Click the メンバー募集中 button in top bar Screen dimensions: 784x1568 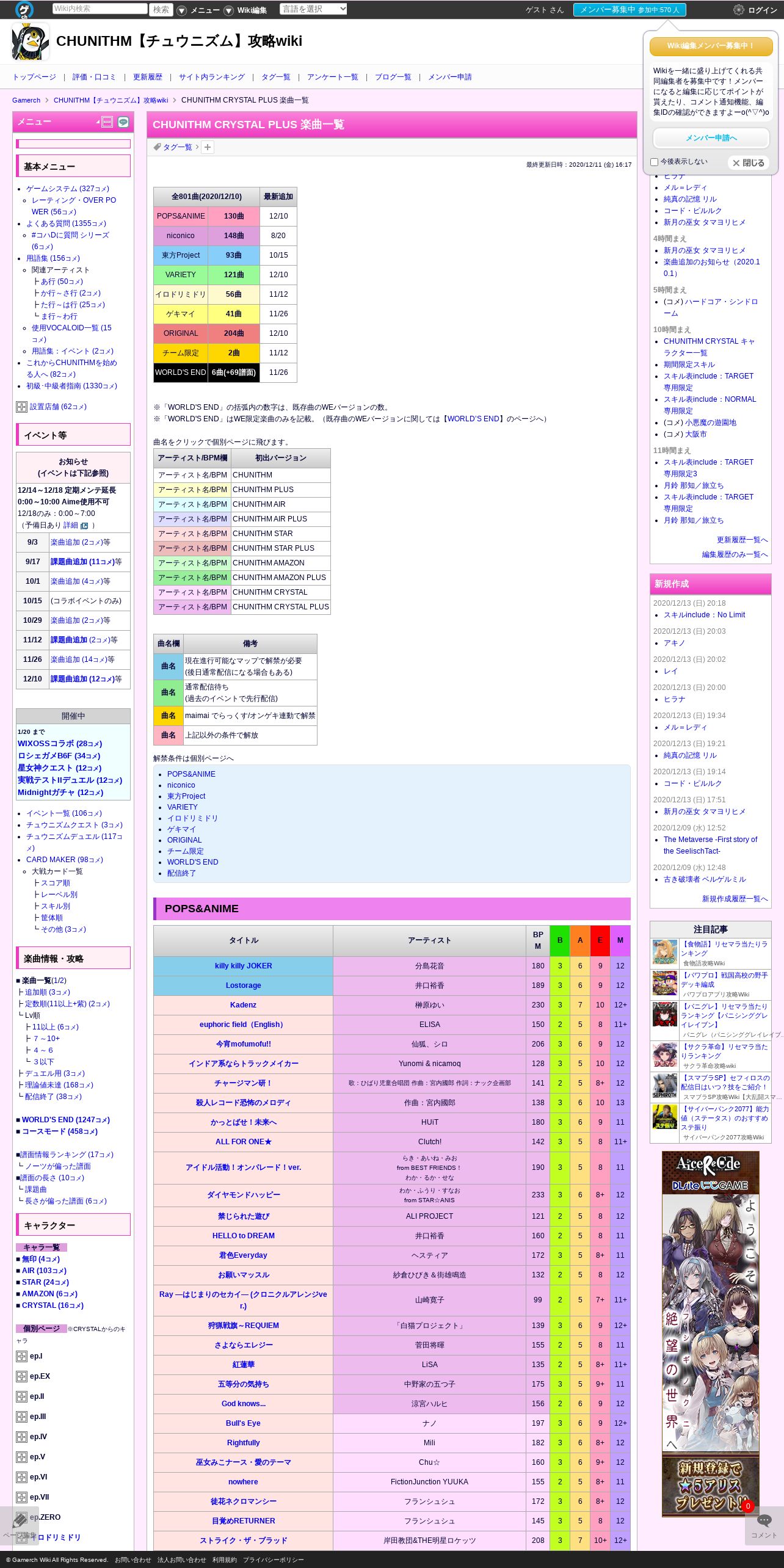[x=630, y=10]
